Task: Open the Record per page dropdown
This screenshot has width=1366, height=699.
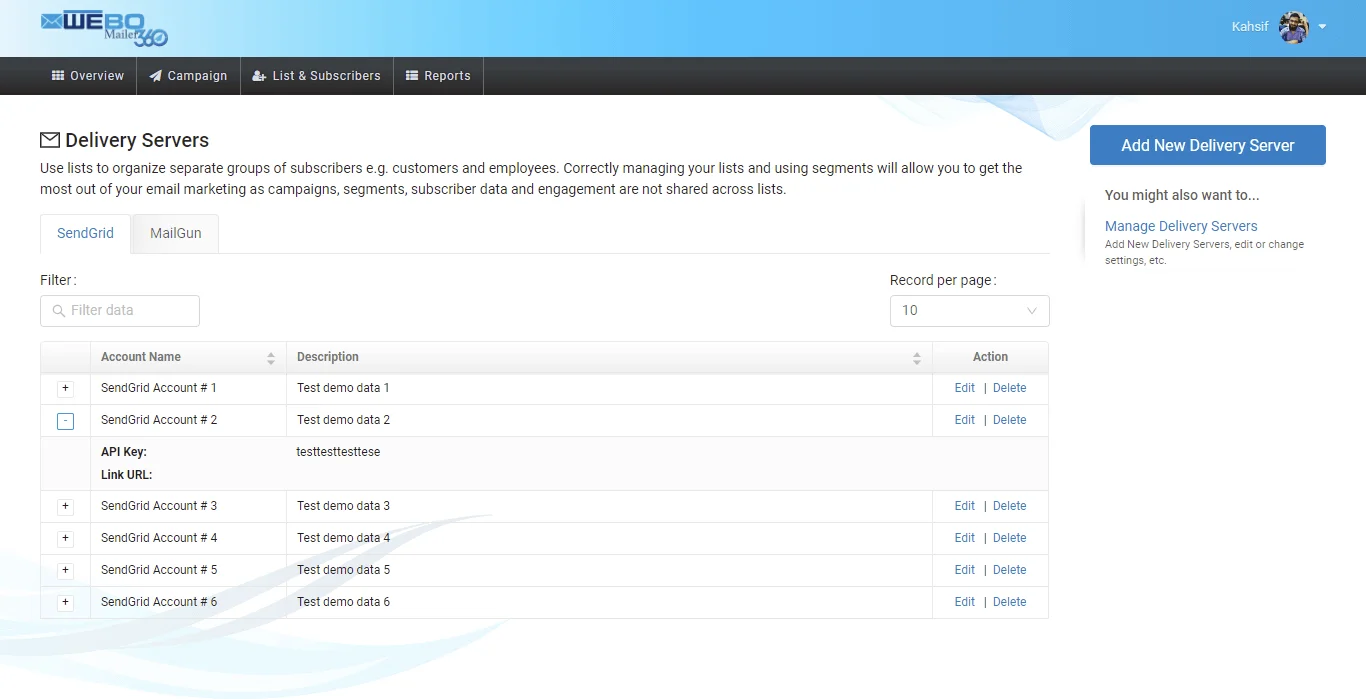Action: (x=969, y=311)
